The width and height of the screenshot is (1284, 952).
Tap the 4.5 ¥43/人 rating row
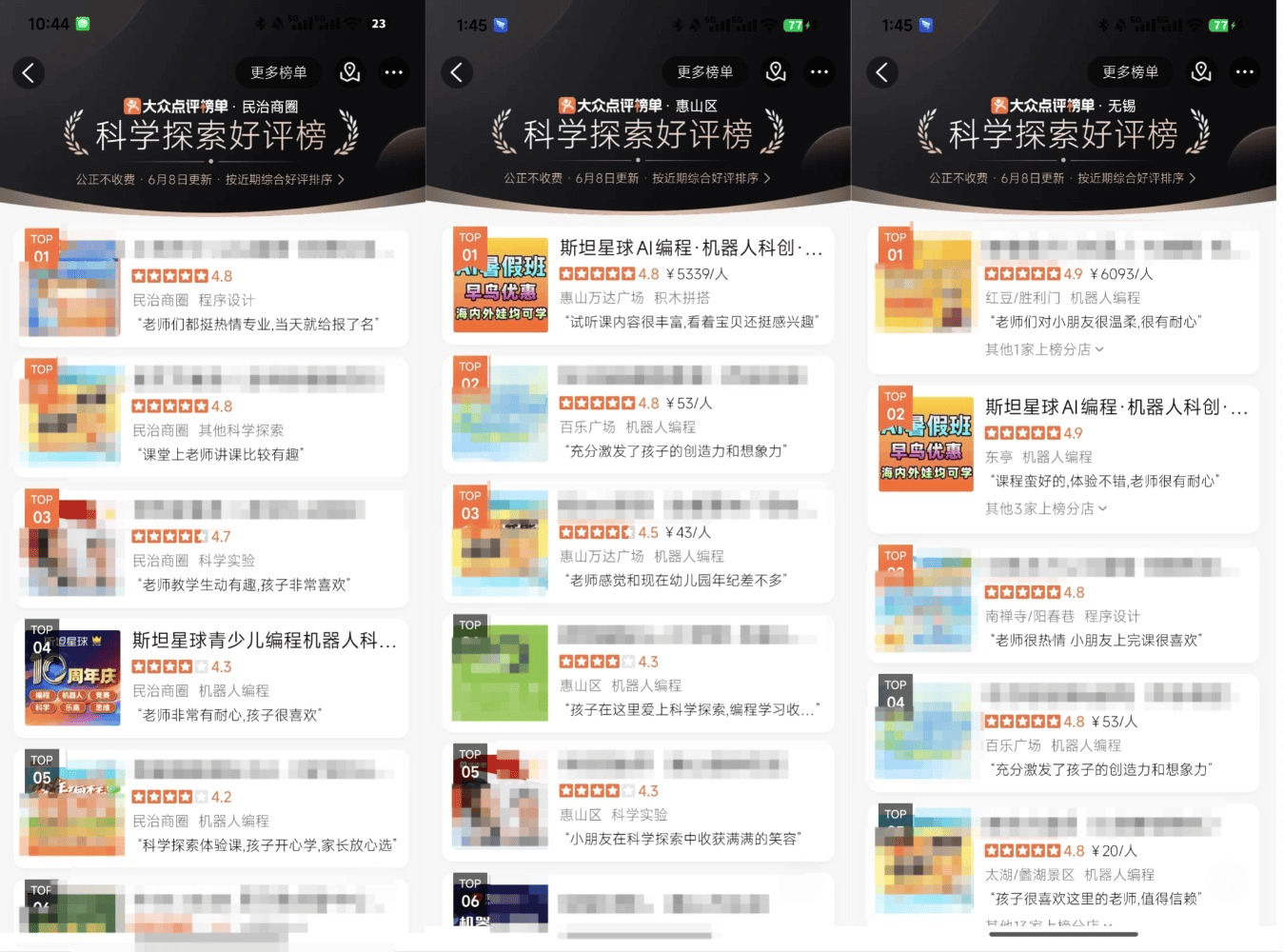[x=636, y=533]
